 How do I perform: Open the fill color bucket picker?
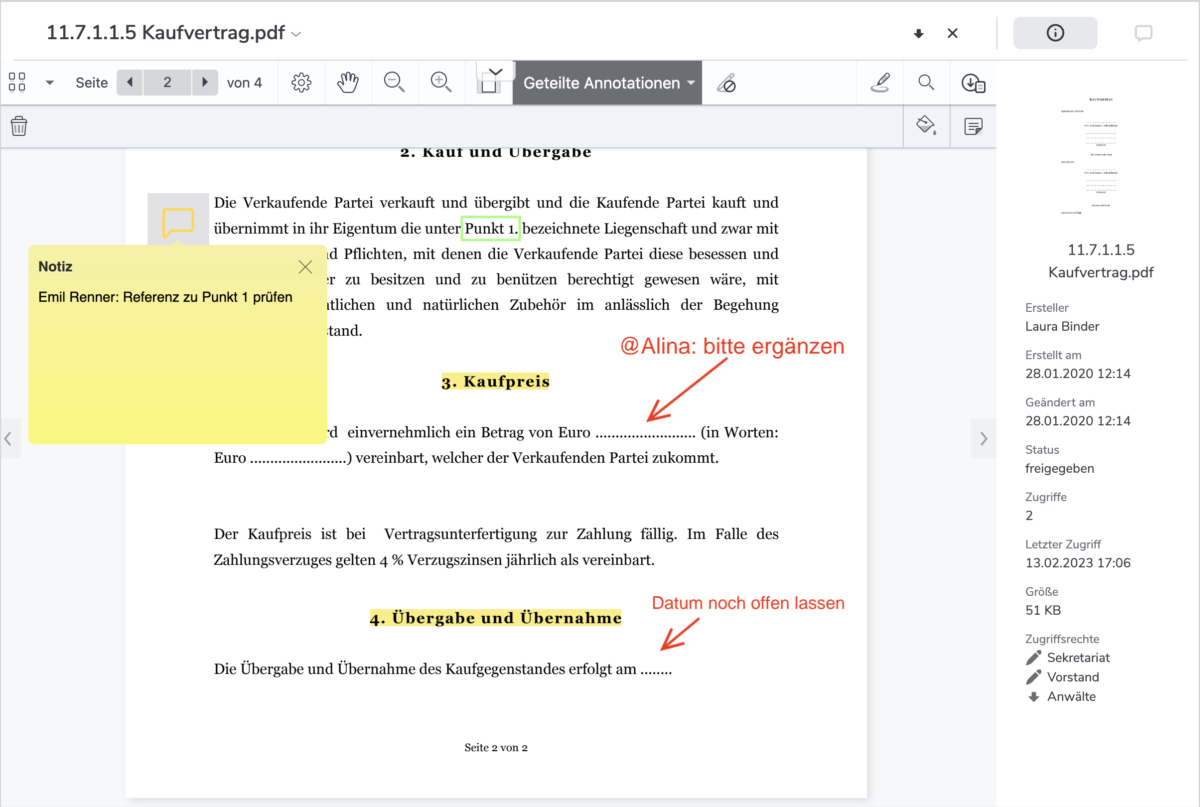pyautogui.click(x=926, y=126)
